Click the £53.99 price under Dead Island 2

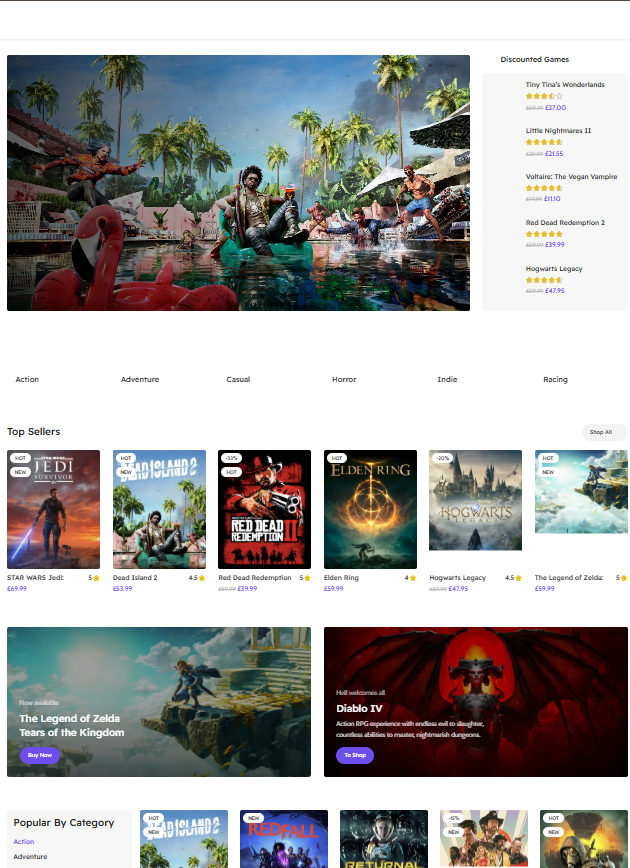click(x=122, y=588)
